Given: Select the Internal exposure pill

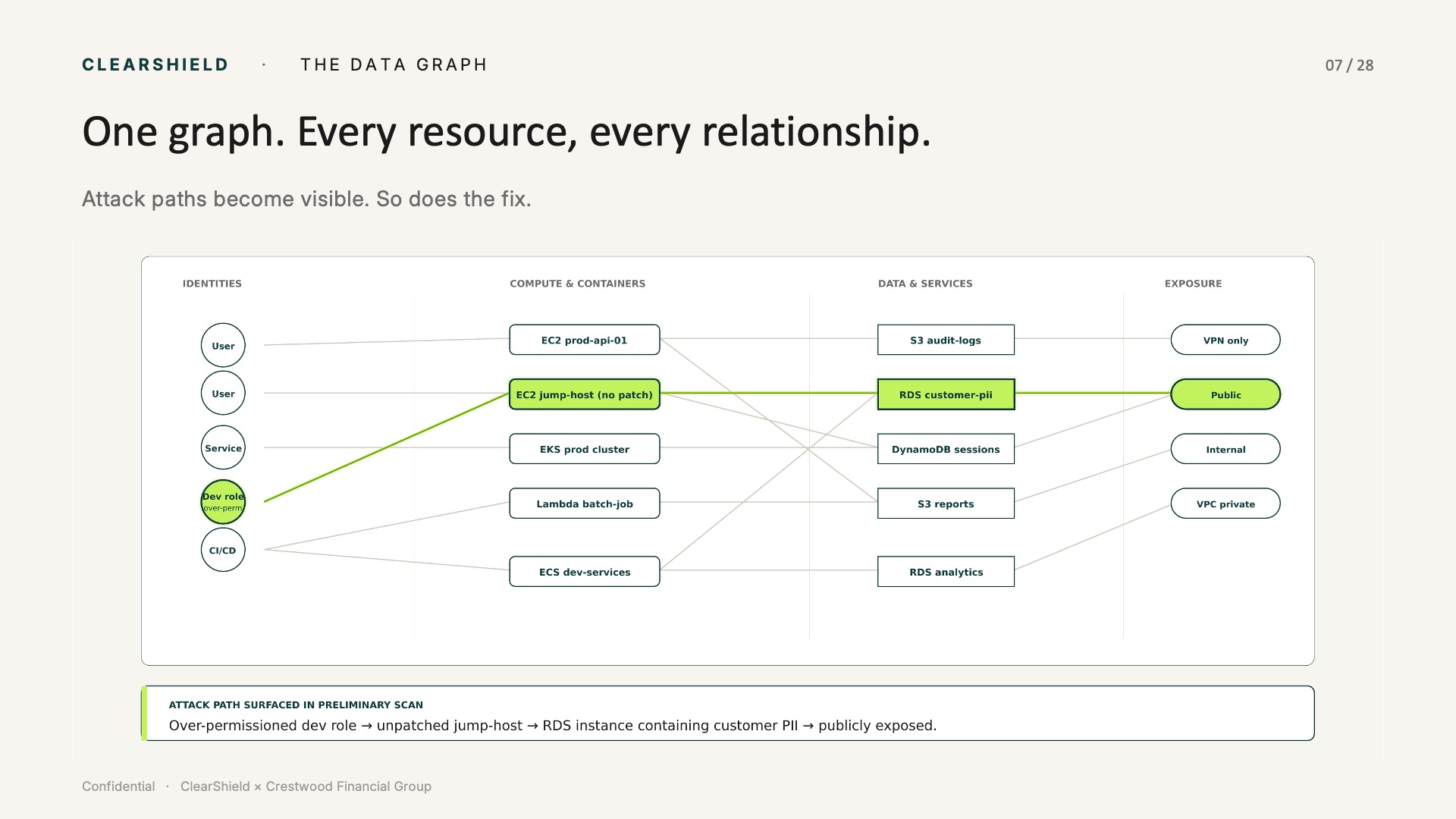Looking at the screenshot, I should click(x=1225, y=449).
